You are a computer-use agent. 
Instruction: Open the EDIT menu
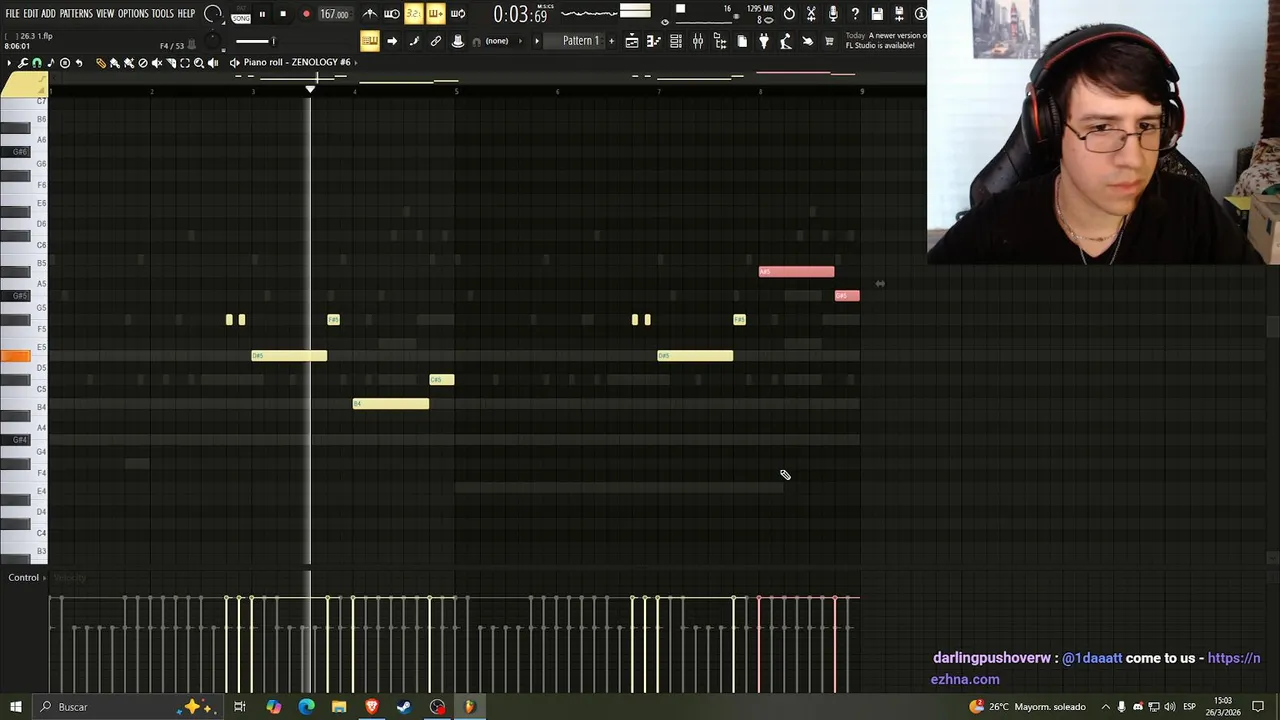tap(31, 14)
